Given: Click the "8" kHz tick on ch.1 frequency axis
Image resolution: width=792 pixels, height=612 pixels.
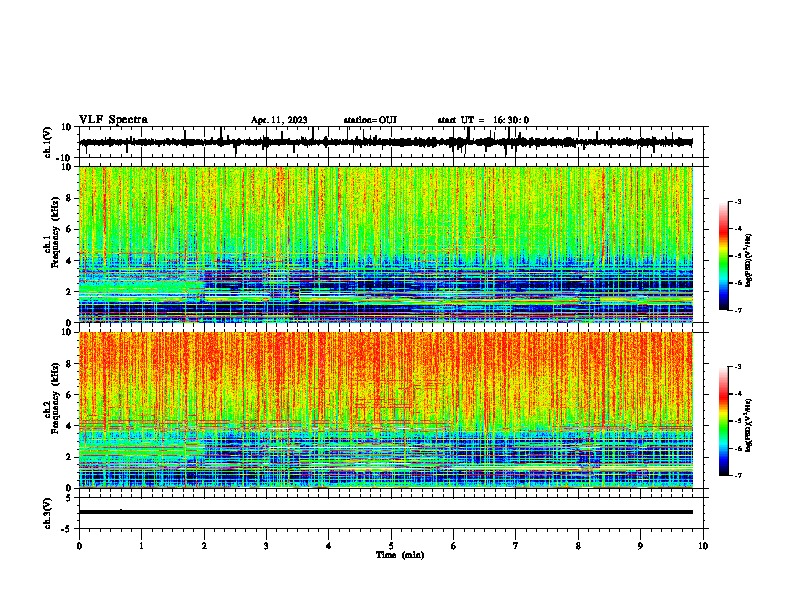Looking at the screenshot, I should (x=69, y=198).
